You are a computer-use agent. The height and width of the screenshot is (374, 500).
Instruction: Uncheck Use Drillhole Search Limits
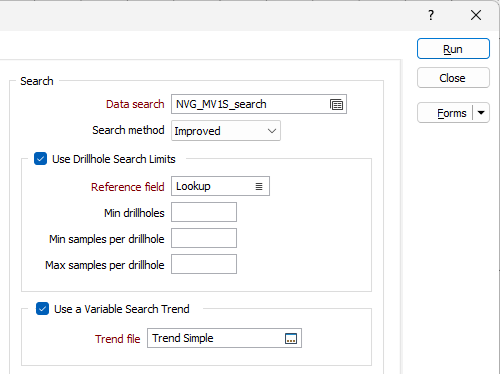click(40, 159)
